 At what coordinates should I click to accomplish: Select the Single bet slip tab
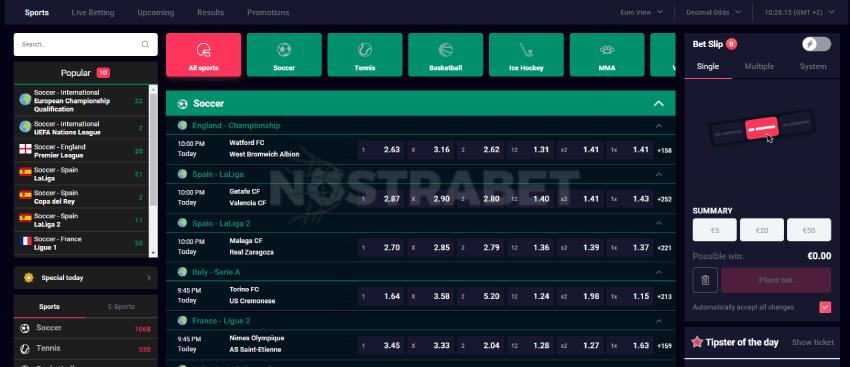708,67
